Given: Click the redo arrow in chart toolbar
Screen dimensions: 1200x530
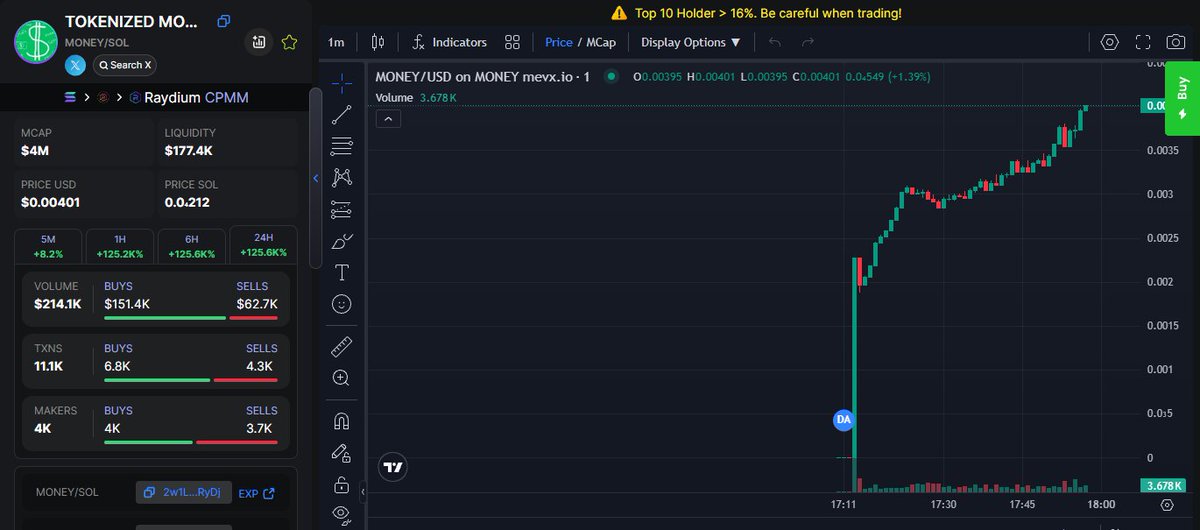Looking at the screenshot, I should pos(808,42).
